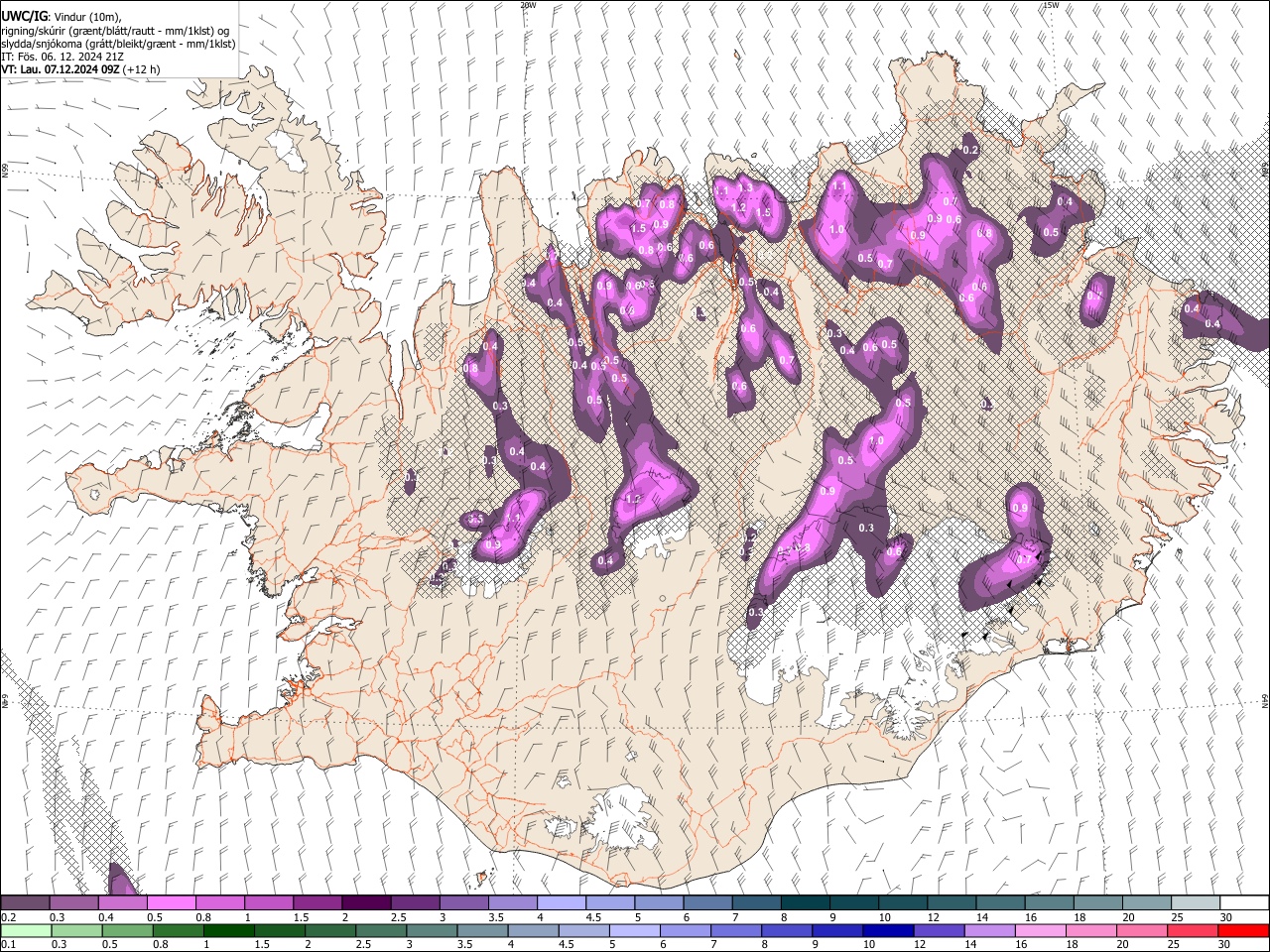
Task: Click the dusky purple 0.2–0.3 snow scale swatch
Action: coord(25,903)
